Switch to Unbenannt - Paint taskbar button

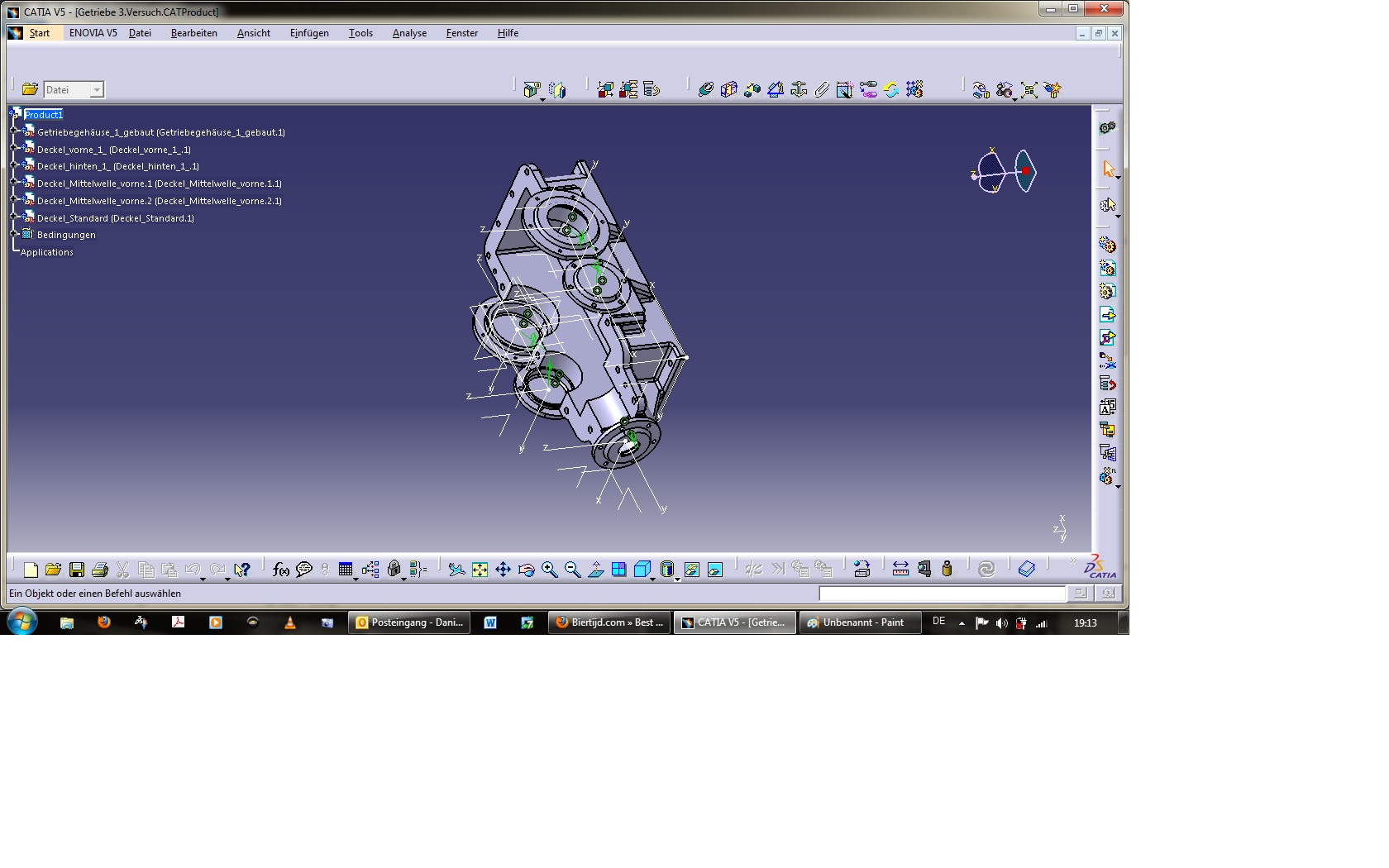[861, 622]
